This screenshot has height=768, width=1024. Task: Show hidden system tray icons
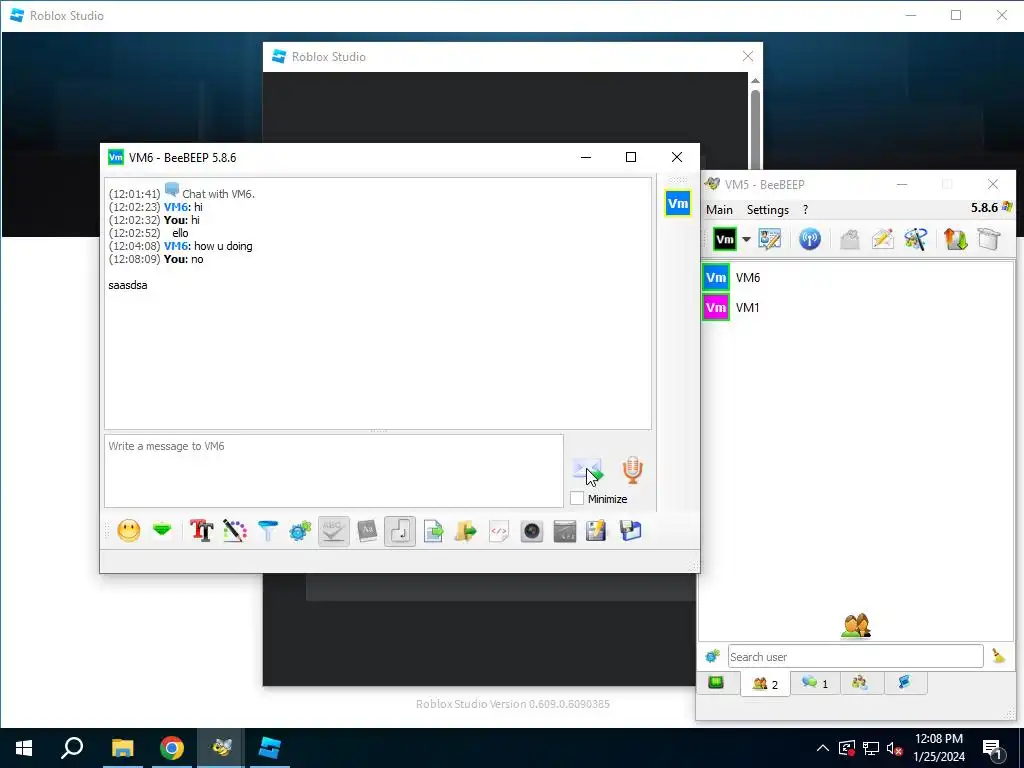click(x=823, y=748)
